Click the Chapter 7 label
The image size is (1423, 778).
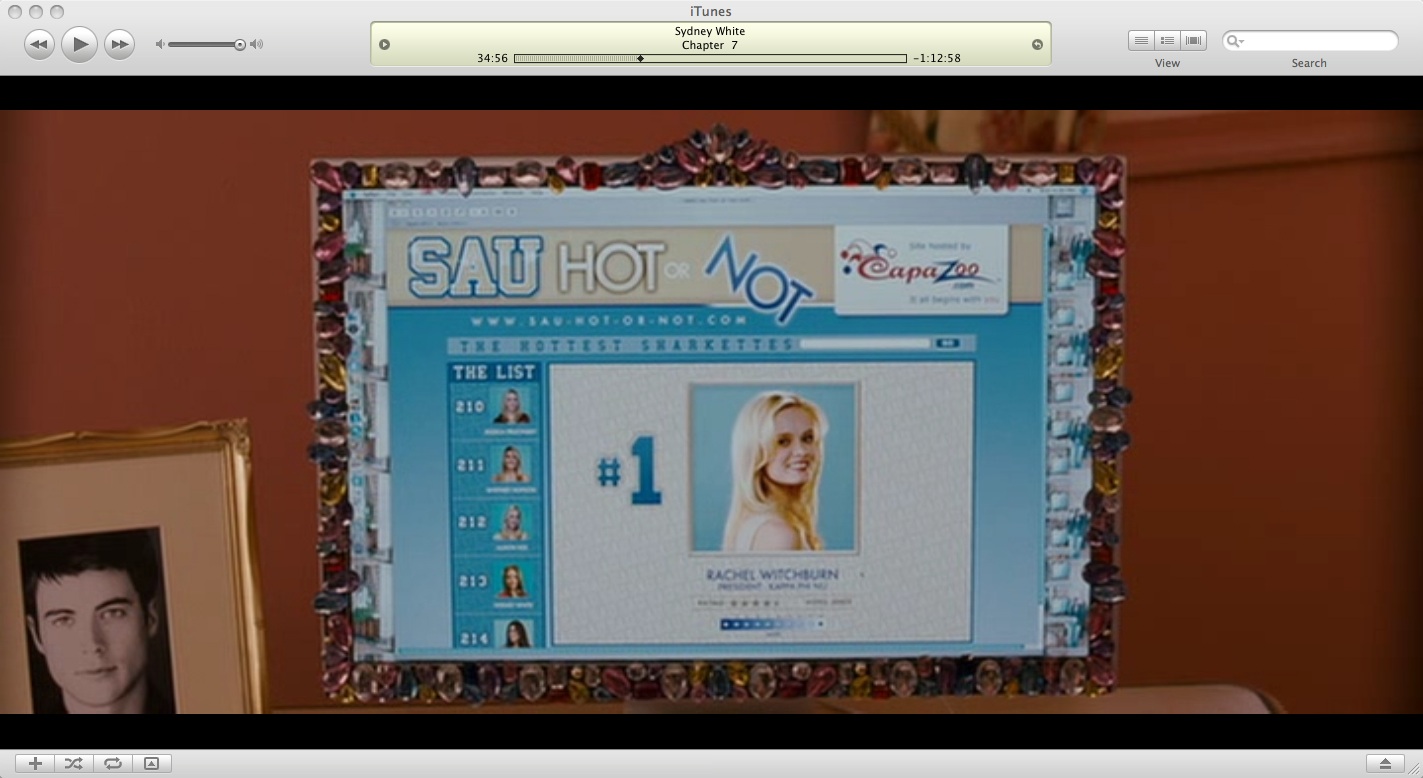tap(710, 45)
